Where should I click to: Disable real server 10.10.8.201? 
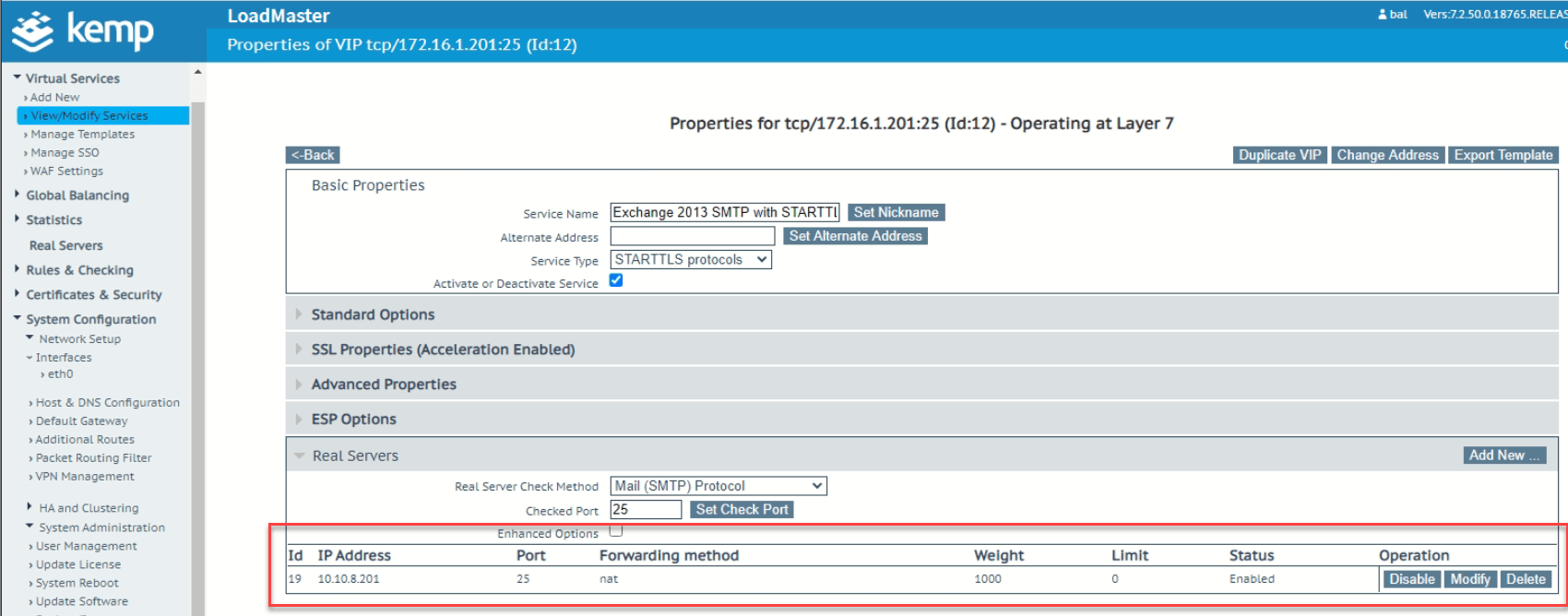point(1411,579)
